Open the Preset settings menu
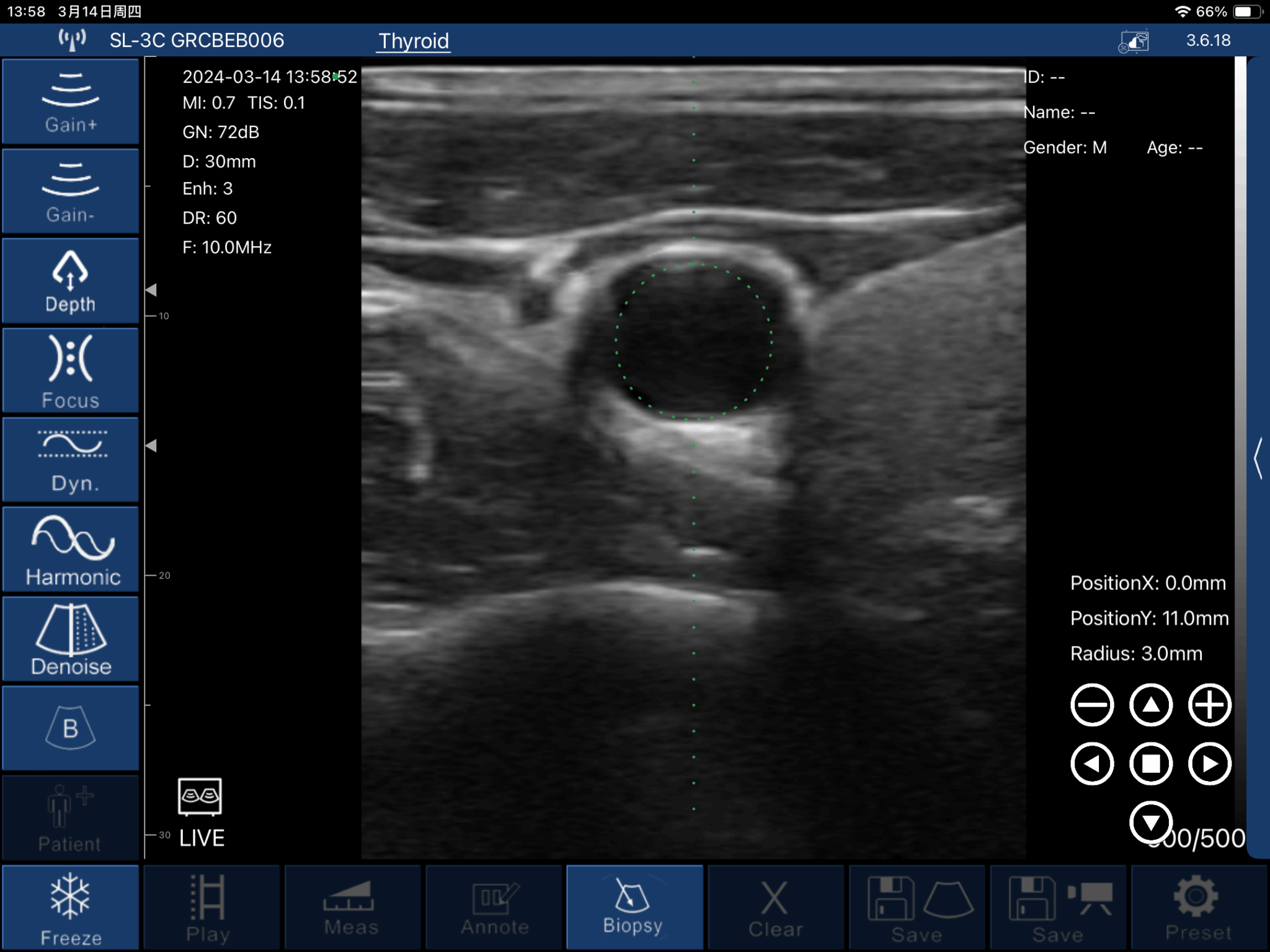 (1199, 908)
